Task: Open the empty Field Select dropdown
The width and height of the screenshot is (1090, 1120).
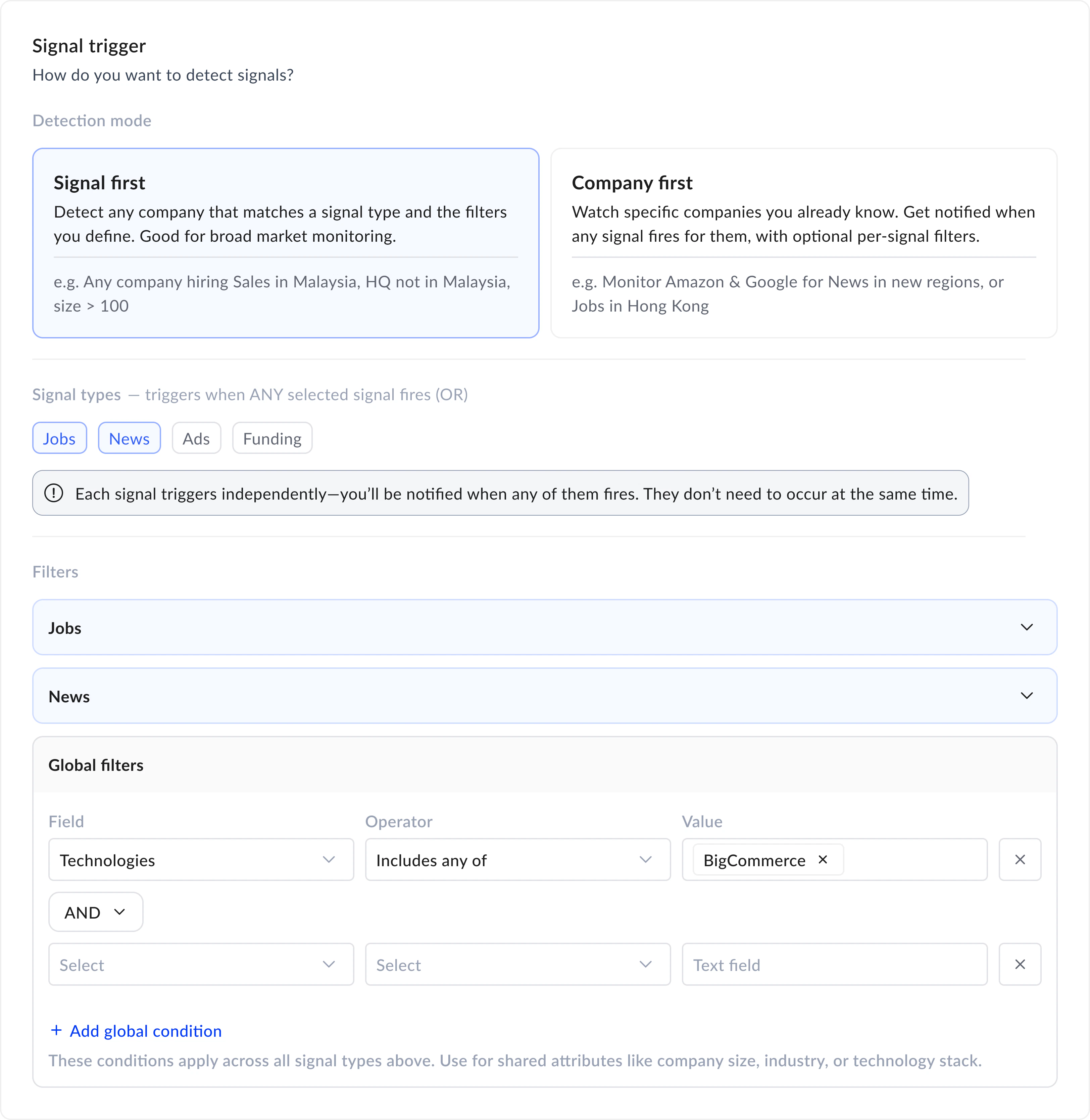Action: pos(201,964)
